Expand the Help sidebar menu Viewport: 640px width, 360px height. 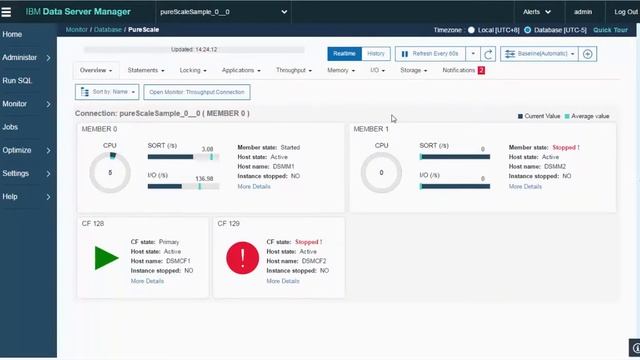[28, 197]
